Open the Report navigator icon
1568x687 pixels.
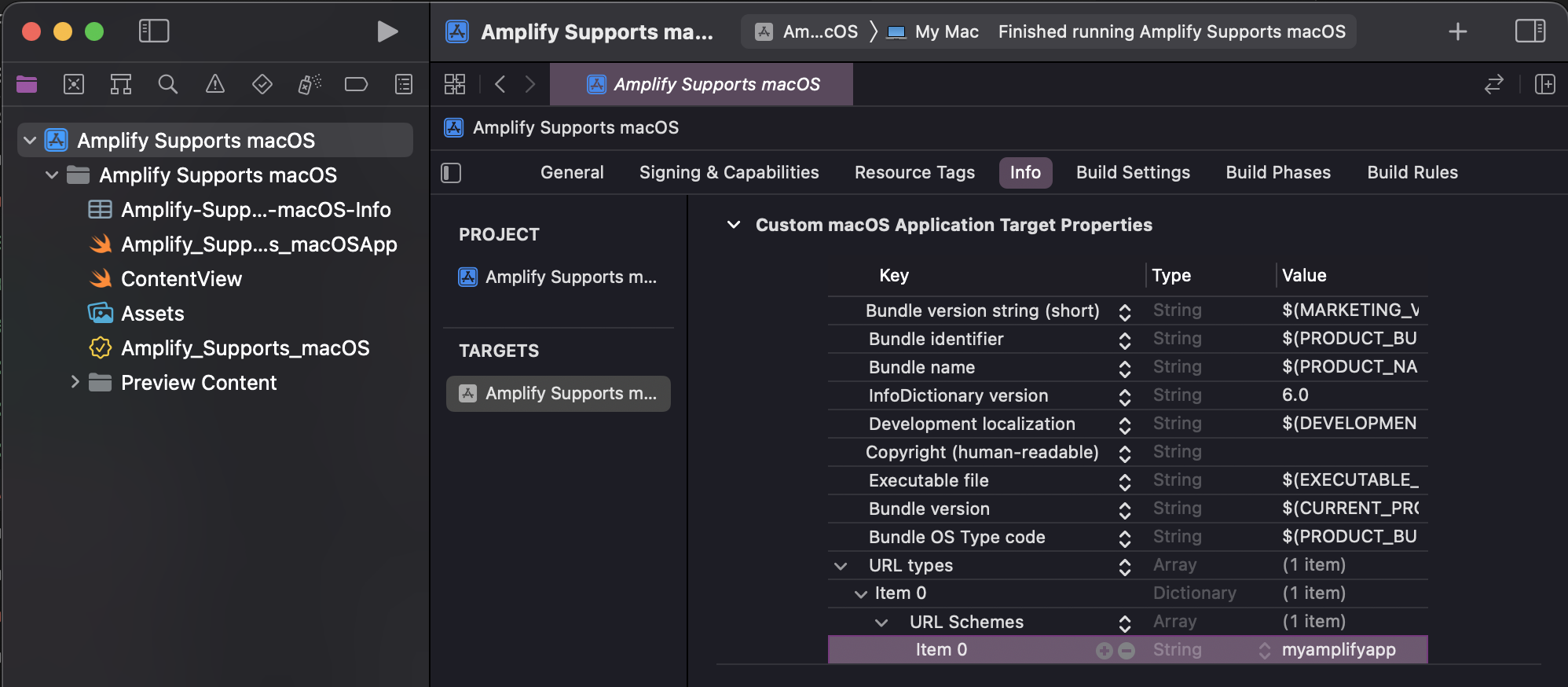pyautogui.click(x=404, y=84)
